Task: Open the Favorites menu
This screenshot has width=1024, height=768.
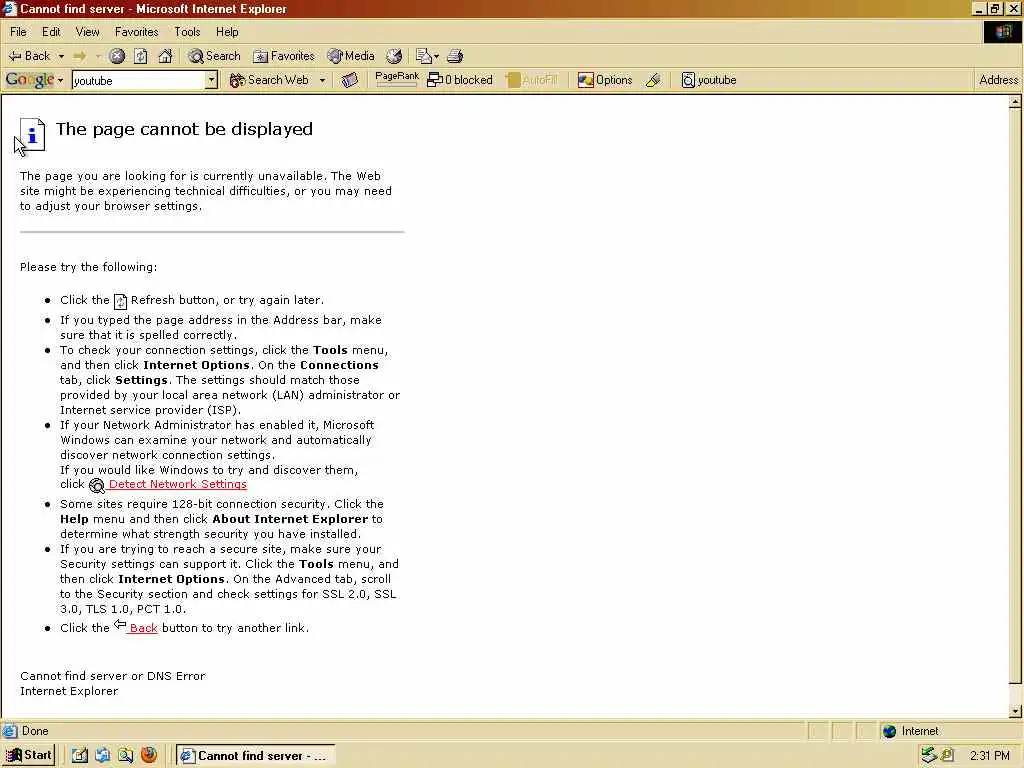Action: (x=136, y=31)
